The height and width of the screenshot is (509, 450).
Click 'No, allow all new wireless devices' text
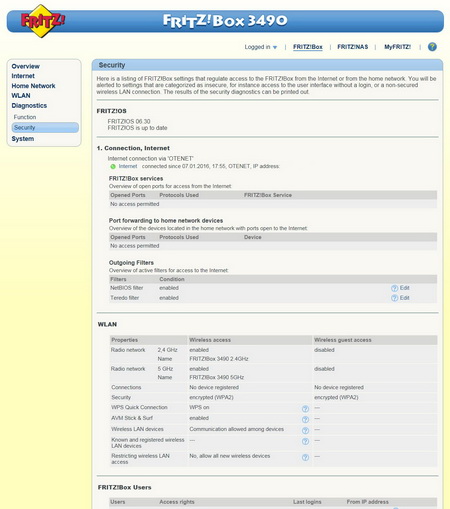pos(230,456)
